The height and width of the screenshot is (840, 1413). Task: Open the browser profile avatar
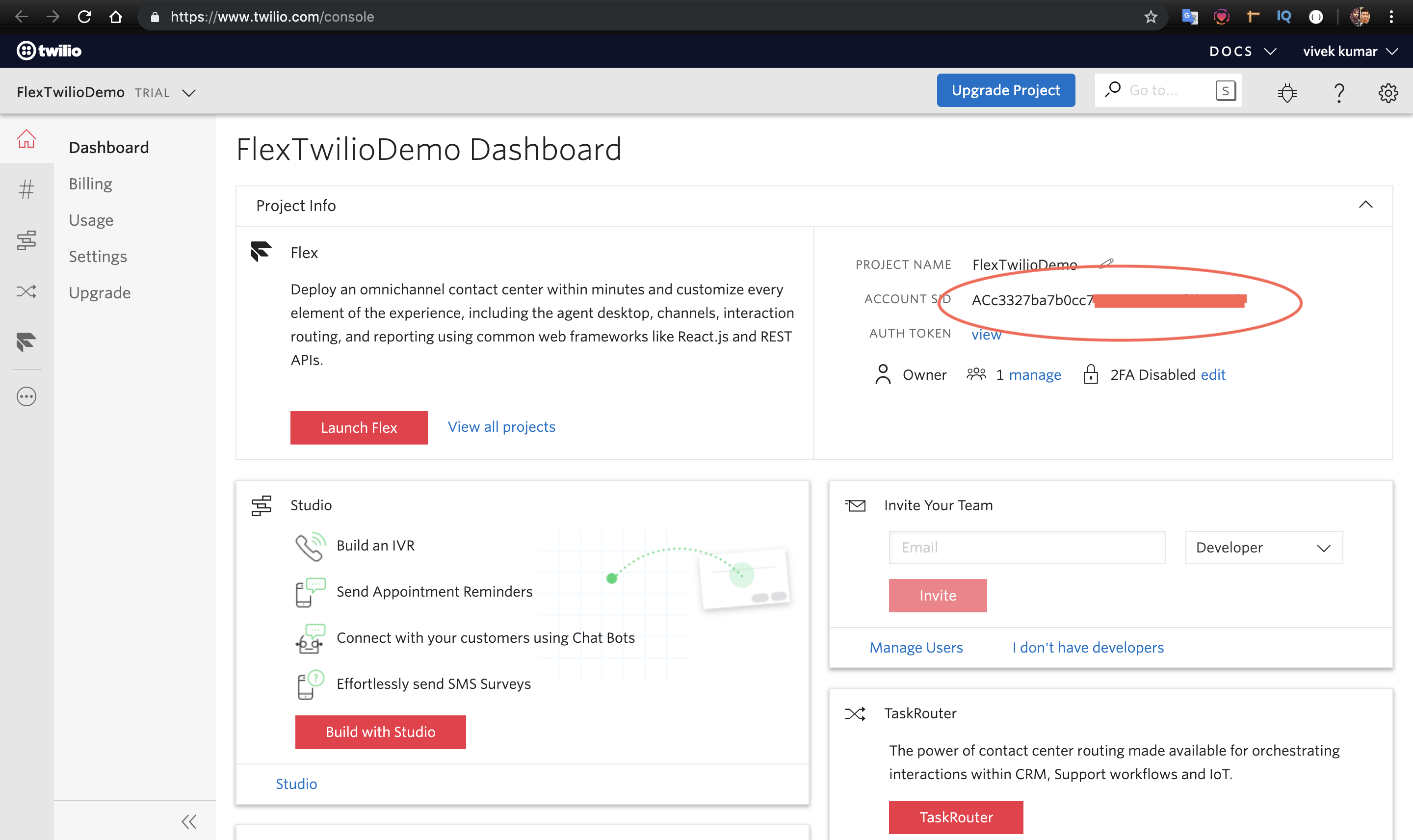(1360, 17)
